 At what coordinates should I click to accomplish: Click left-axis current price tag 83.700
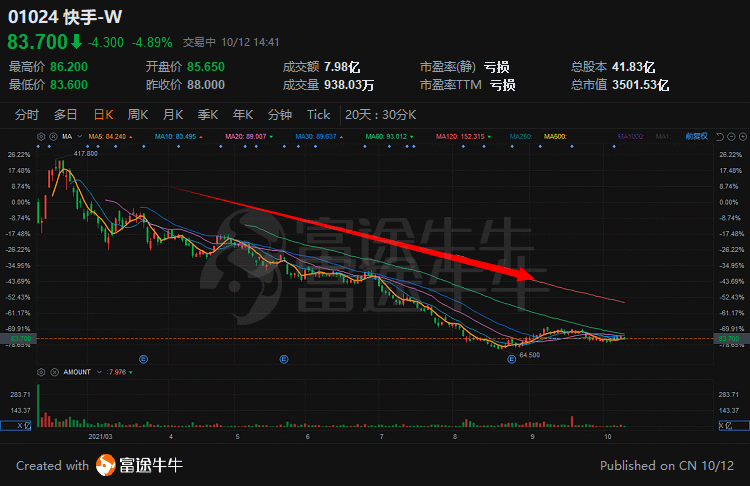click(18, 339)
